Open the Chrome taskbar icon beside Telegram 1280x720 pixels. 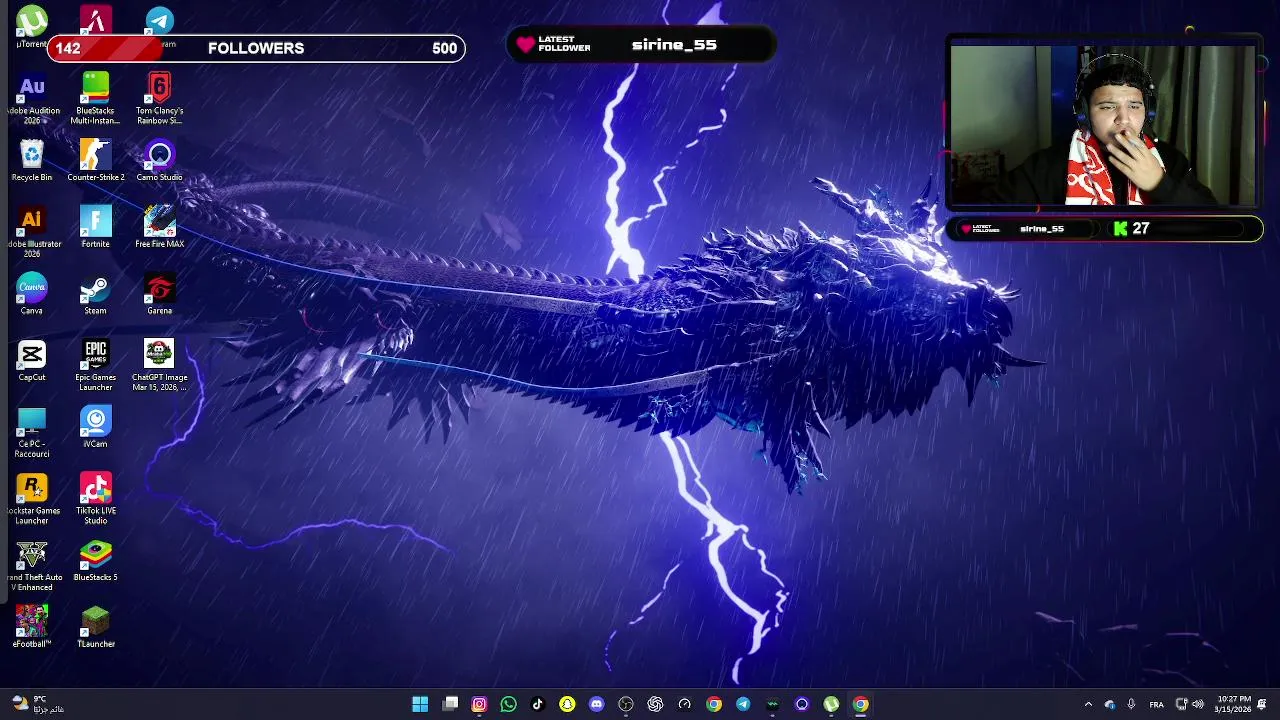[714, 704]
